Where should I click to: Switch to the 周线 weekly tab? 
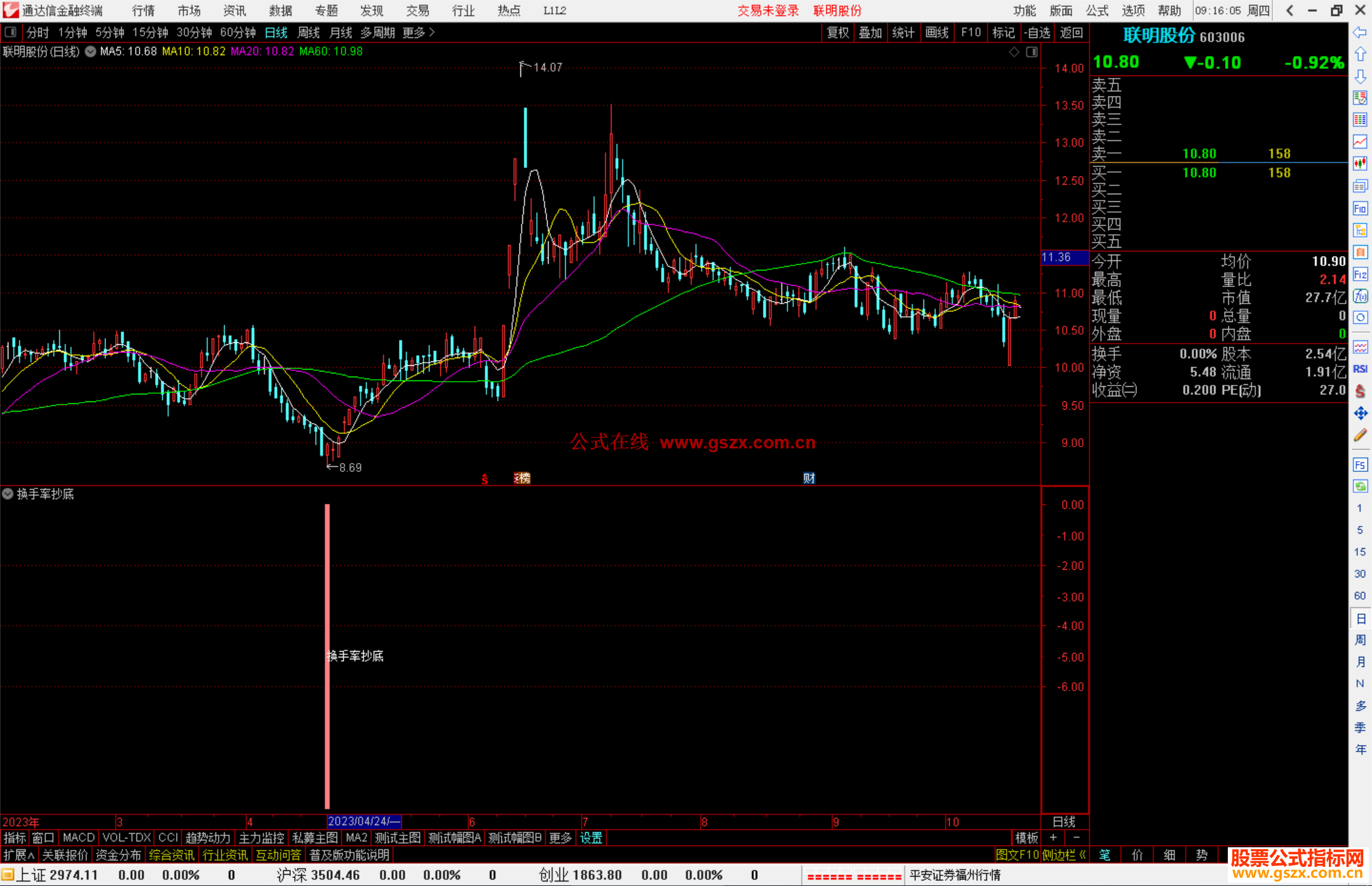pos(309,32)
